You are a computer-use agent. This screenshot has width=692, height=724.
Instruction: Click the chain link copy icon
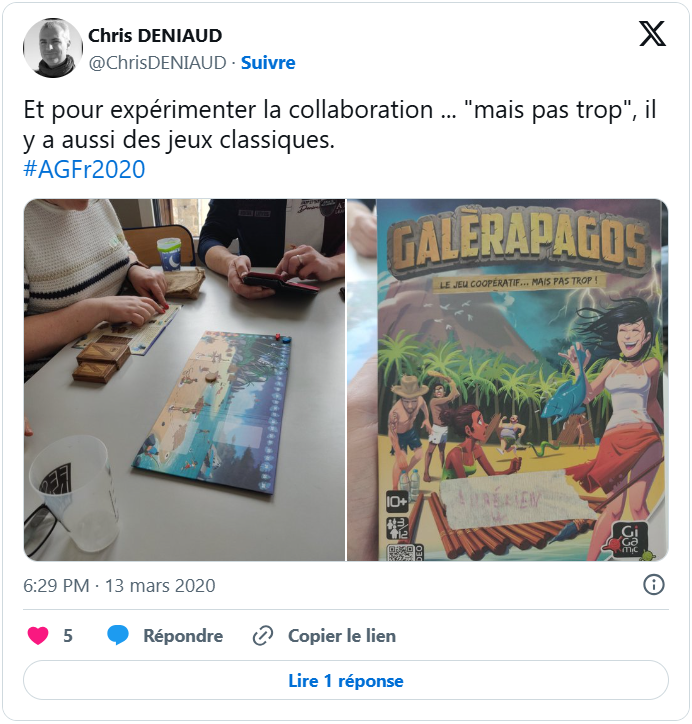263,636
